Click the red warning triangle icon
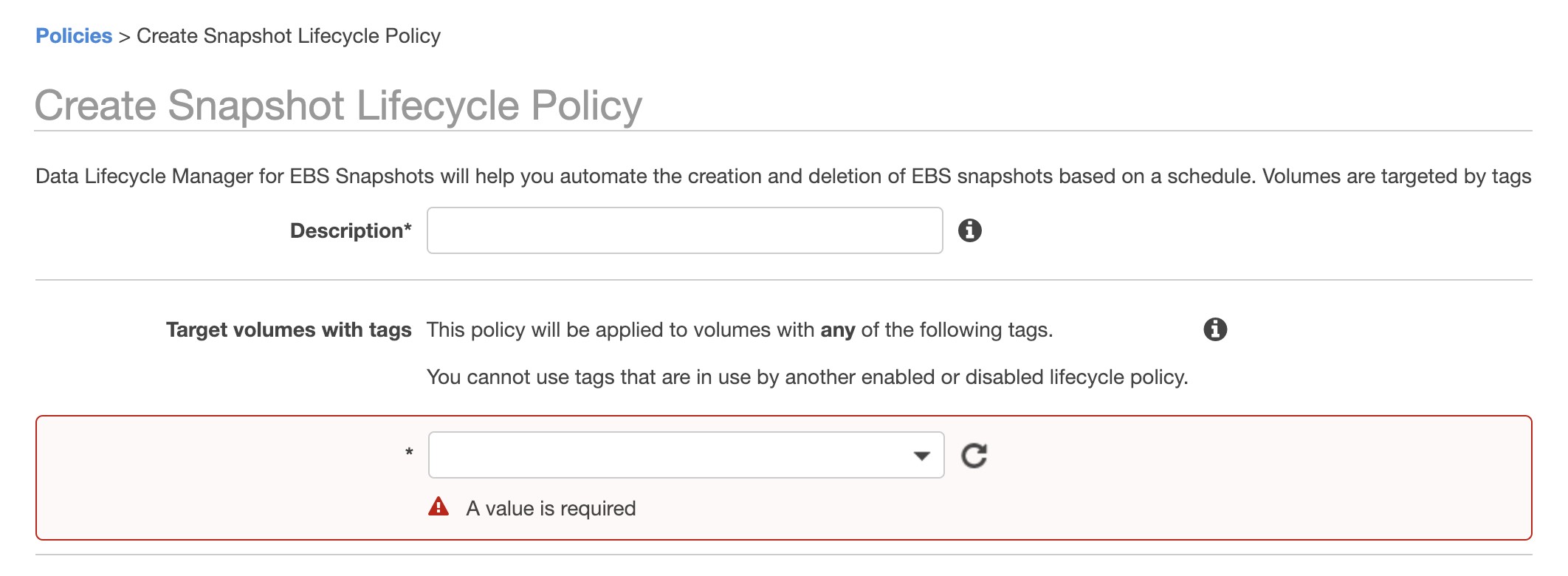The width and height of the screenshot is (1568, 576). [439, 507]
